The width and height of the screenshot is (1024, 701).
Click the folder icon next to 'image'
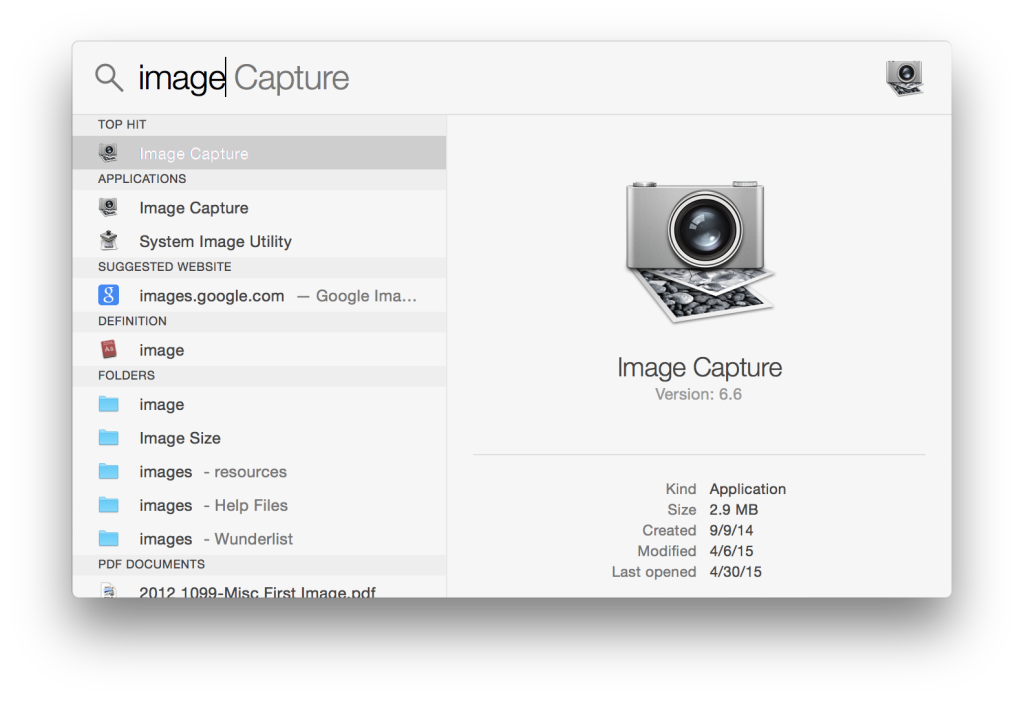(108, 404)
